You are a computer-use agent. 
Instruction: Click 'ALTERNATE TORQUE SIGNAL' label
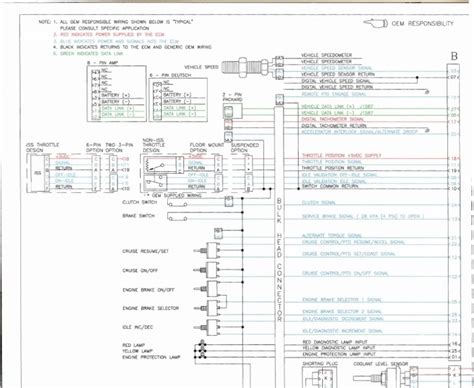tap(332, 236)
